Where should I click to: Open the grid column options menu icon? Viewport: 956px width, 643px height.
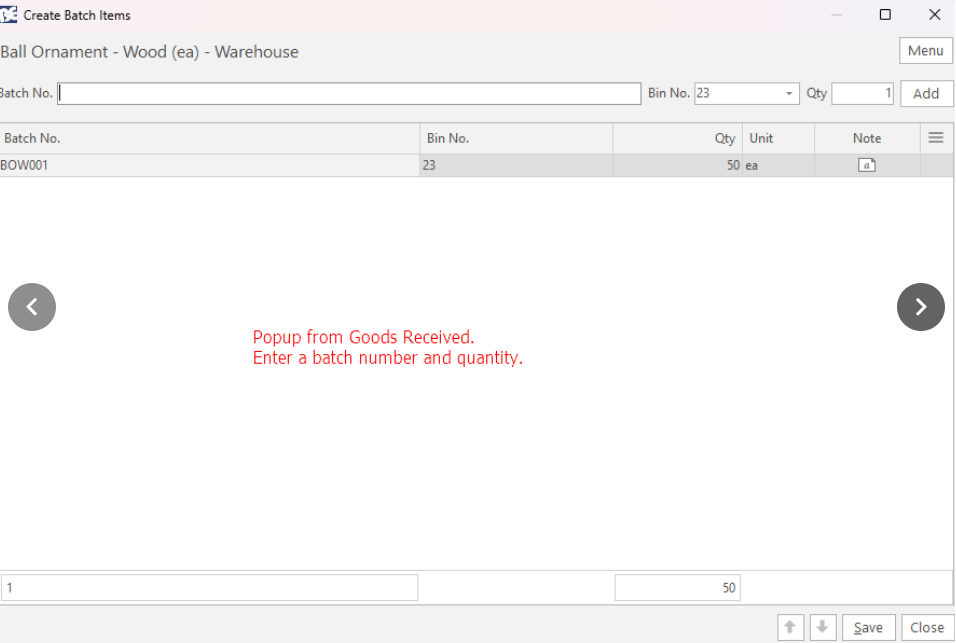tap(936, 138)
